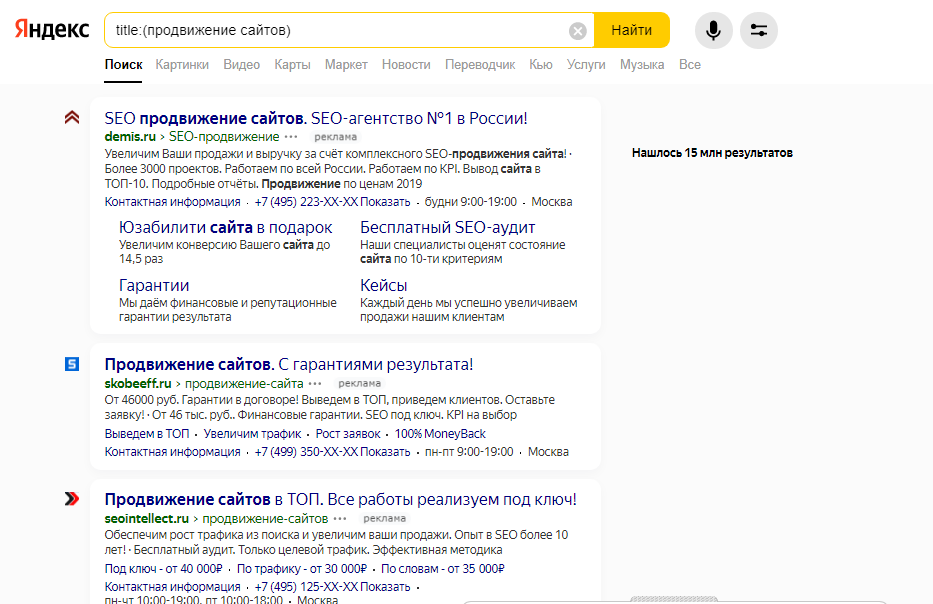Open skobeeff.ru Контактная информация link

pyautogui.click(x=173, y=452)
